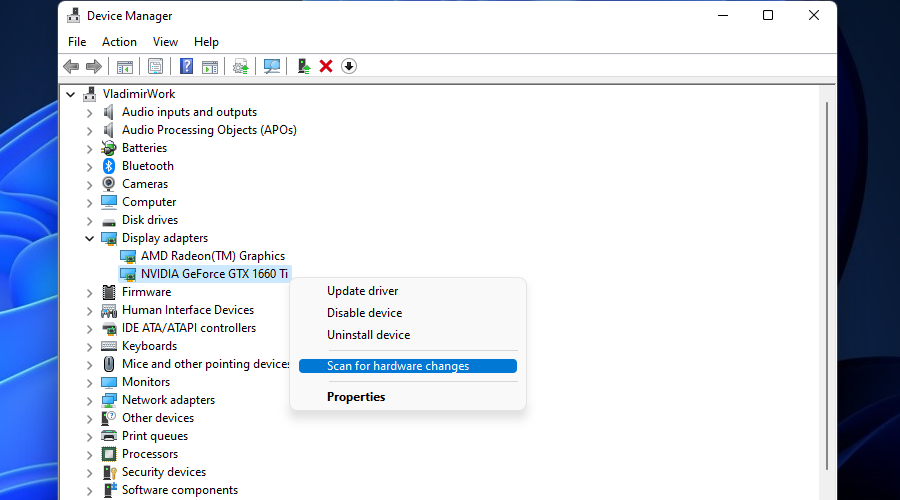Expand Audio inputs and outputs
The width and height of the screenshot is (900, 500).
coord(90,113)
